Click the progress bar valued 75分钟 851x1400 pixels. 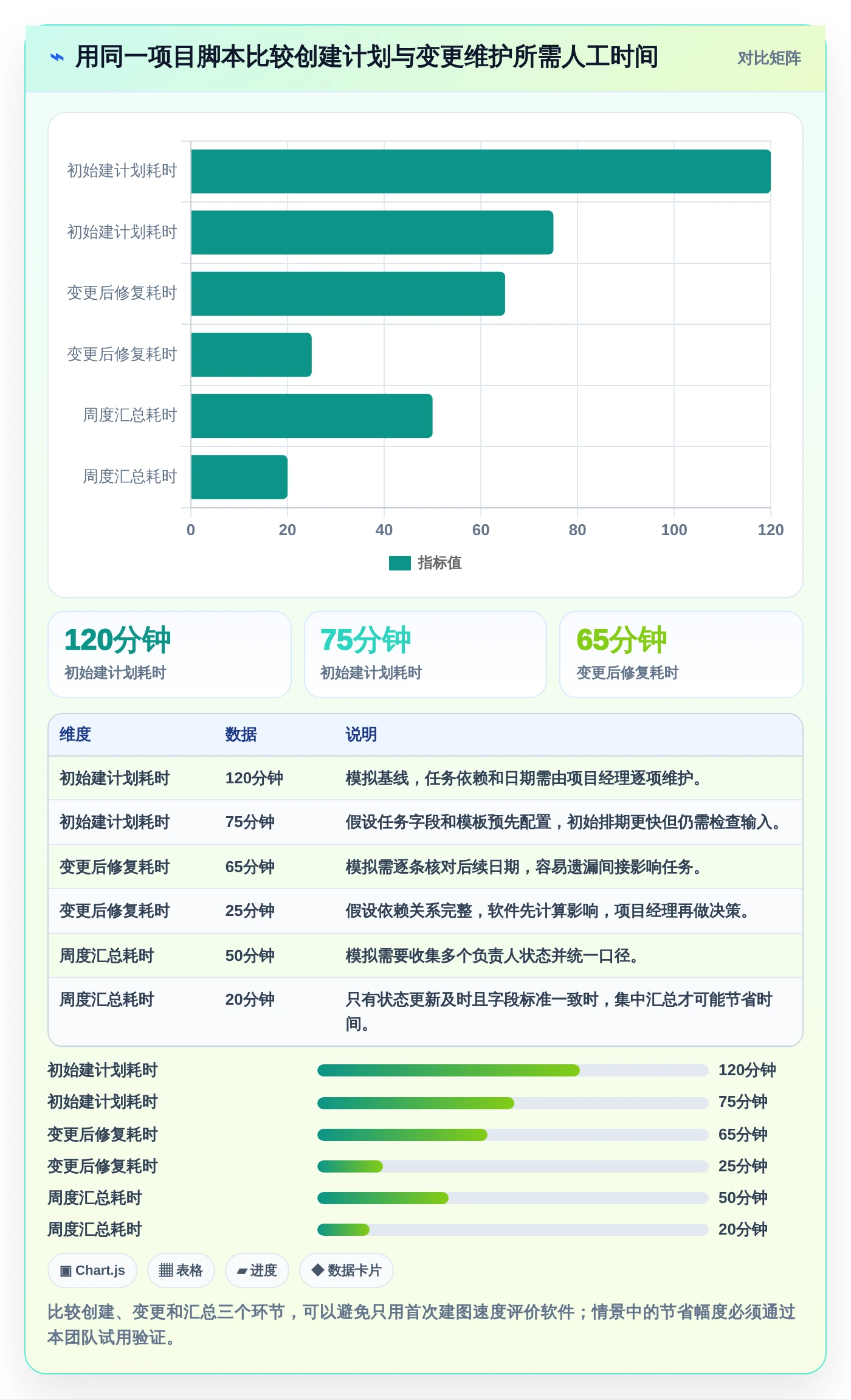pos(513,1103)
